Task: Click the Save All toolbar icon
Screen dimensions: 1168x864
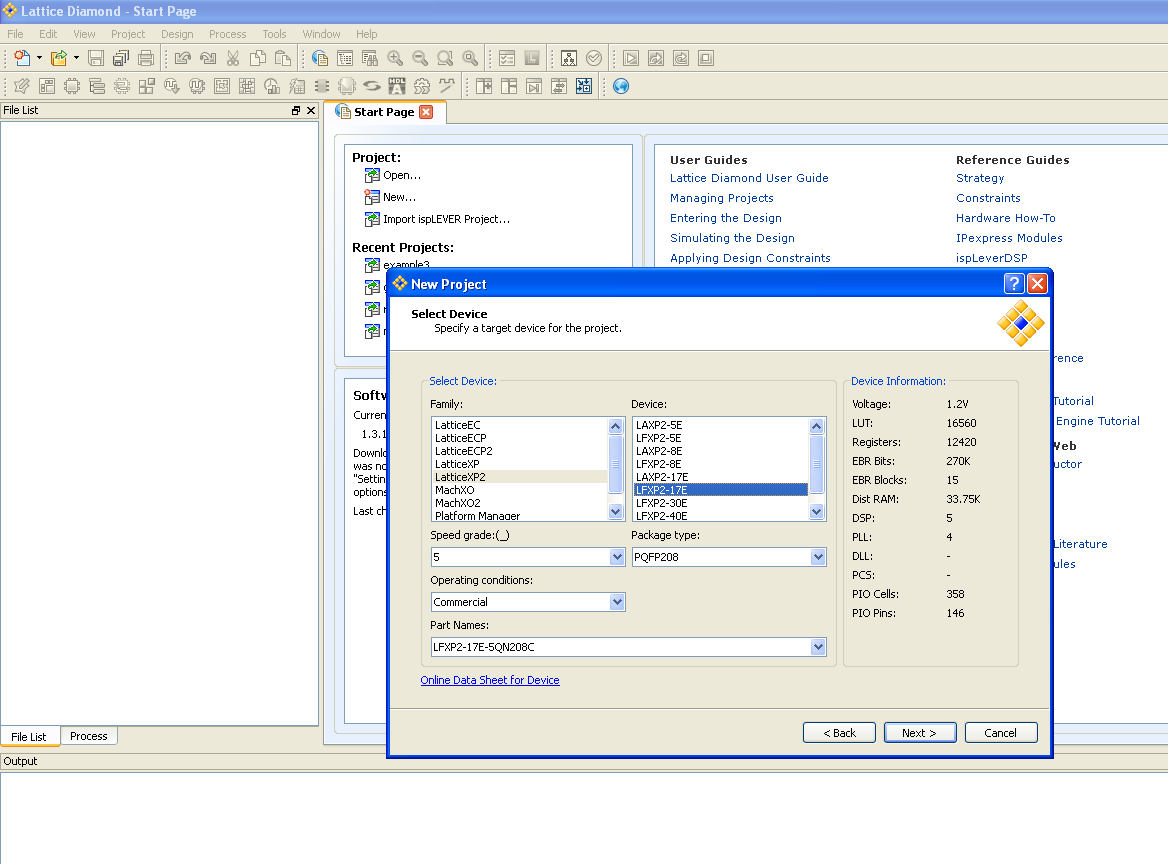Action: click(x=121, y=58)
